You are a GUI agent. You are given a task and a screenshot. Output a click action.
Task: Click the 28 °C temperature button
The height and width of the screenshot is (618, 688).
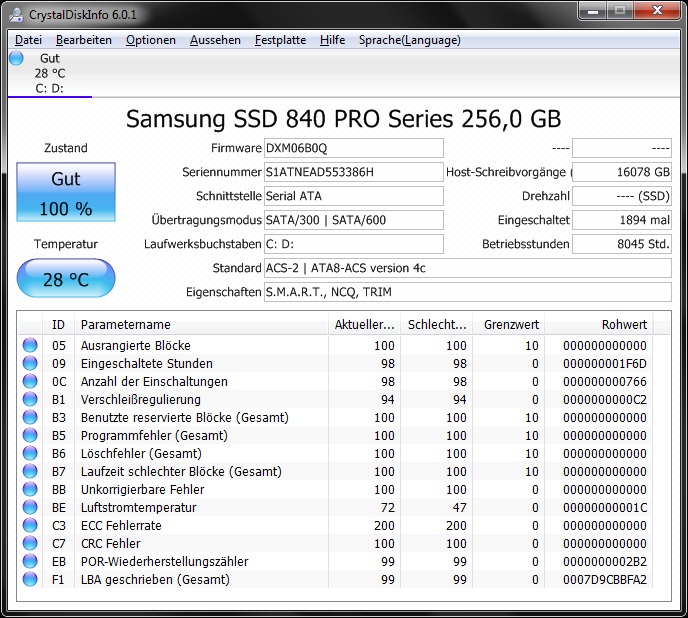(x=66, y=278)
